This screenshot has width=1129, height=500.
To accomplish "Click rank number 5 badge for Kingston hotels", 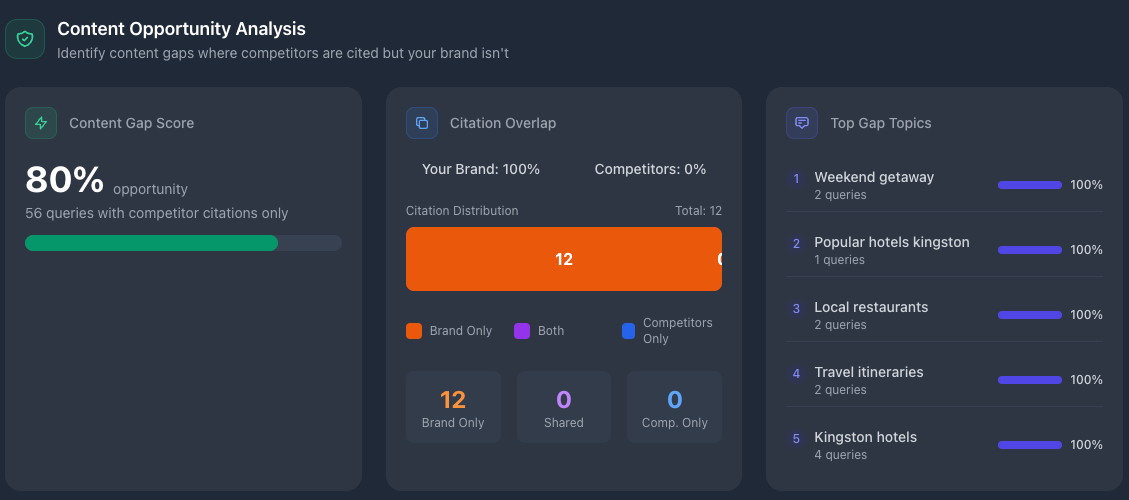I will (796, 439).
